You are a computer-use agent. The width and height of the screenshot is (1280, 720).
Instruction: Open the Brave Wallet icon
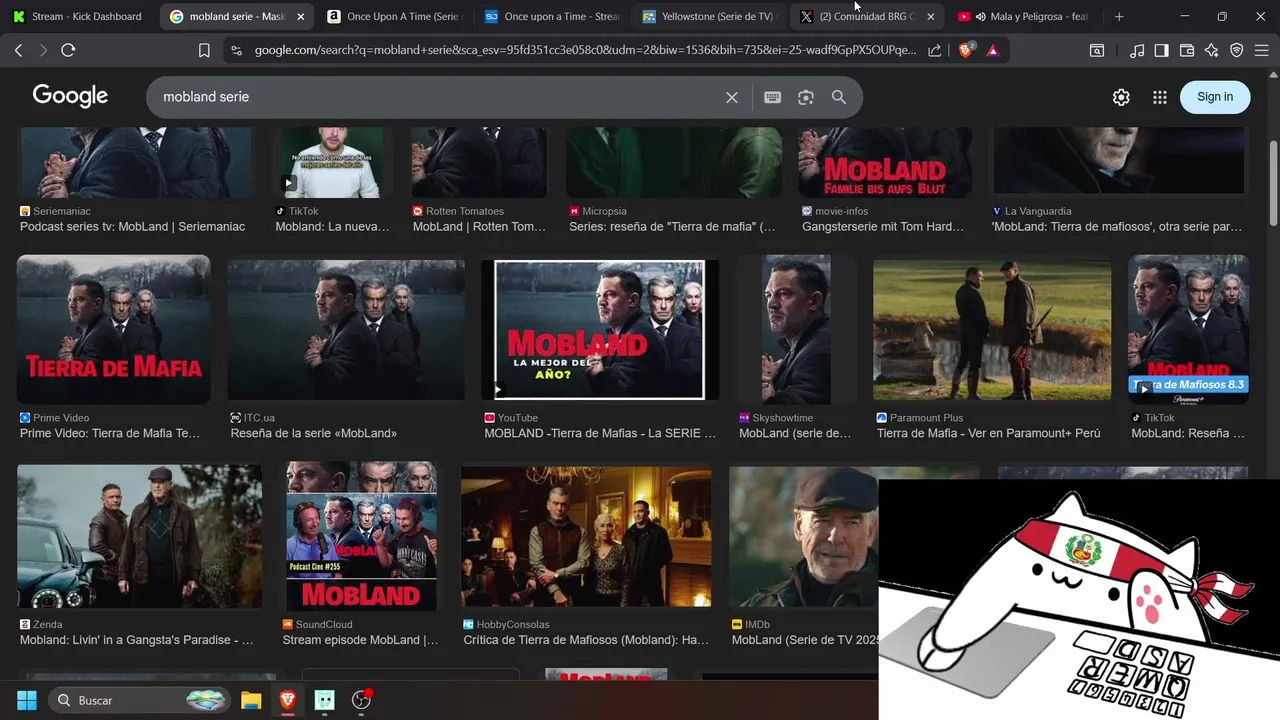[x=1187, y=50]
